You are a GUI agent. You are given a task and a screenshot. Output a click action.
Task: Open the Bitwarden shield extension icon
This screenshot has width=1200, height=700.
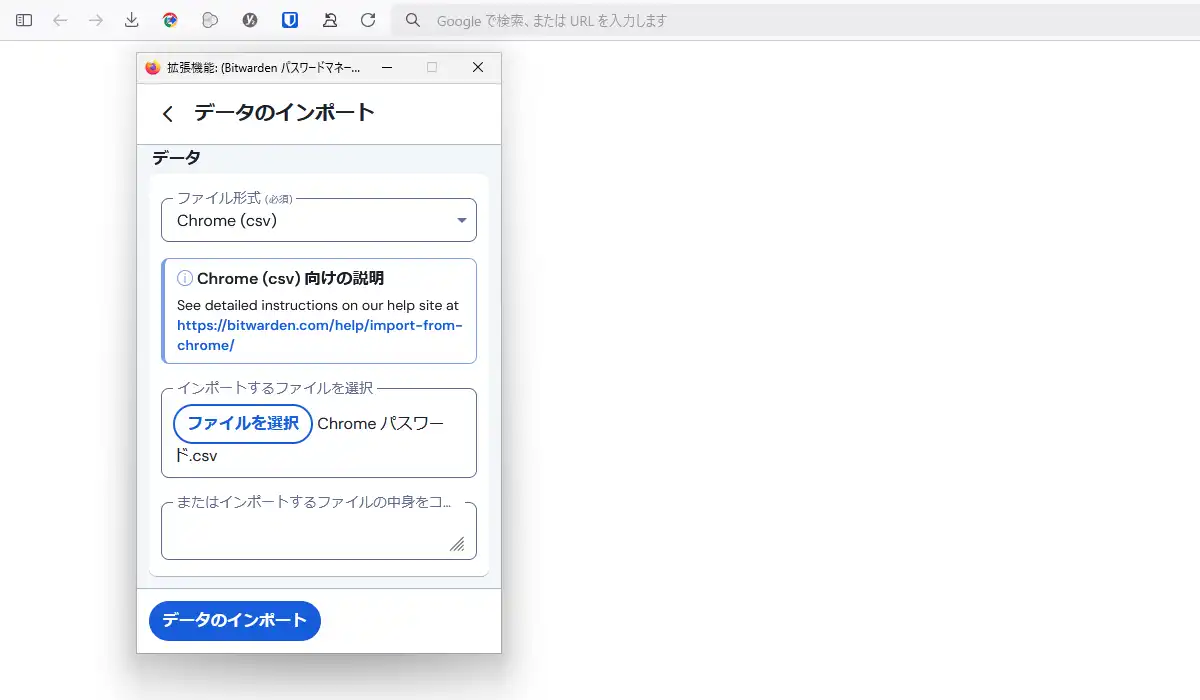(290, 20)
